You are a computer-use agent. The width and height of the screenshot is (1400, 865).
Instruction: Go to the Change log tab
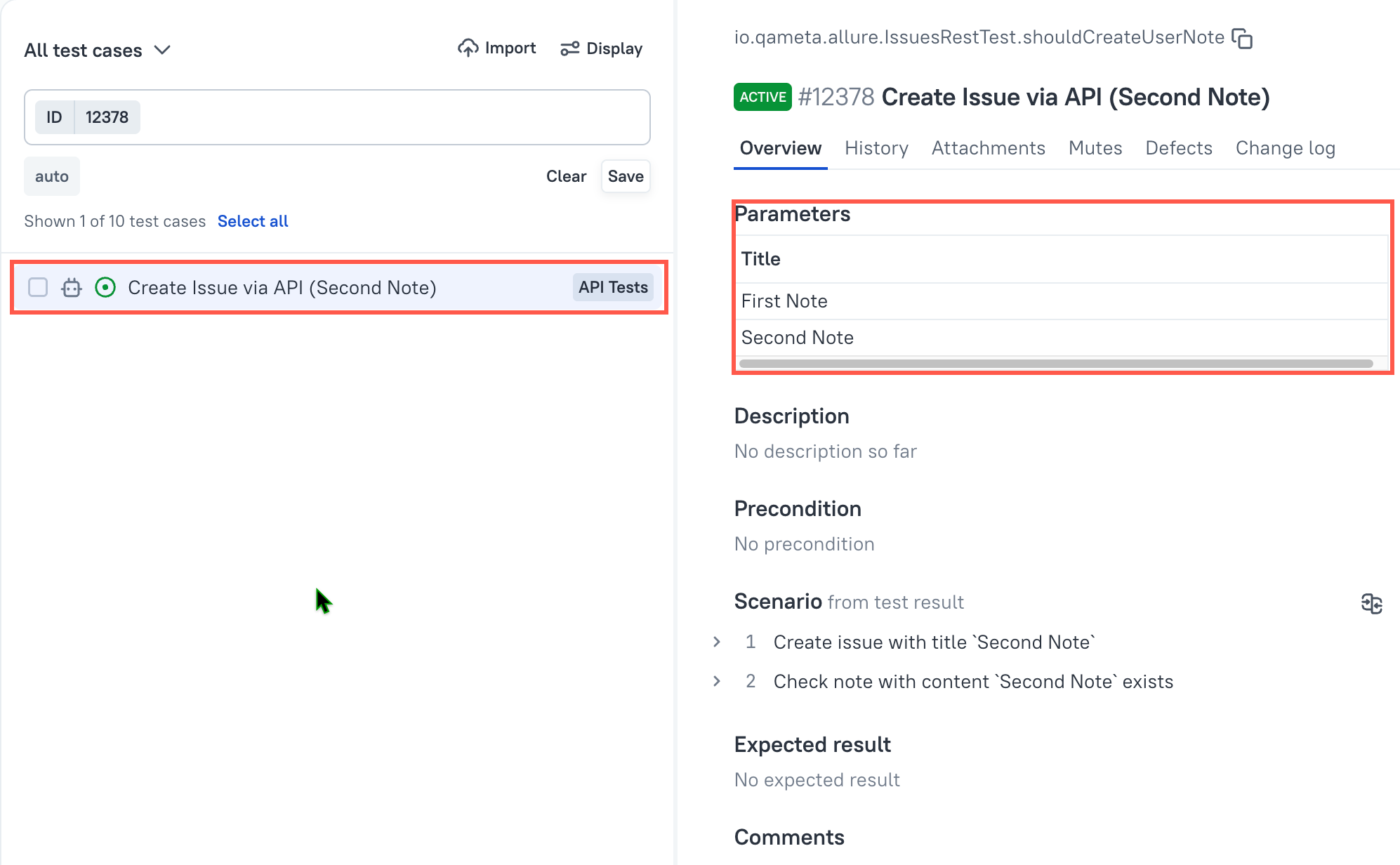pyautogui.click(x=1285, y=148)
